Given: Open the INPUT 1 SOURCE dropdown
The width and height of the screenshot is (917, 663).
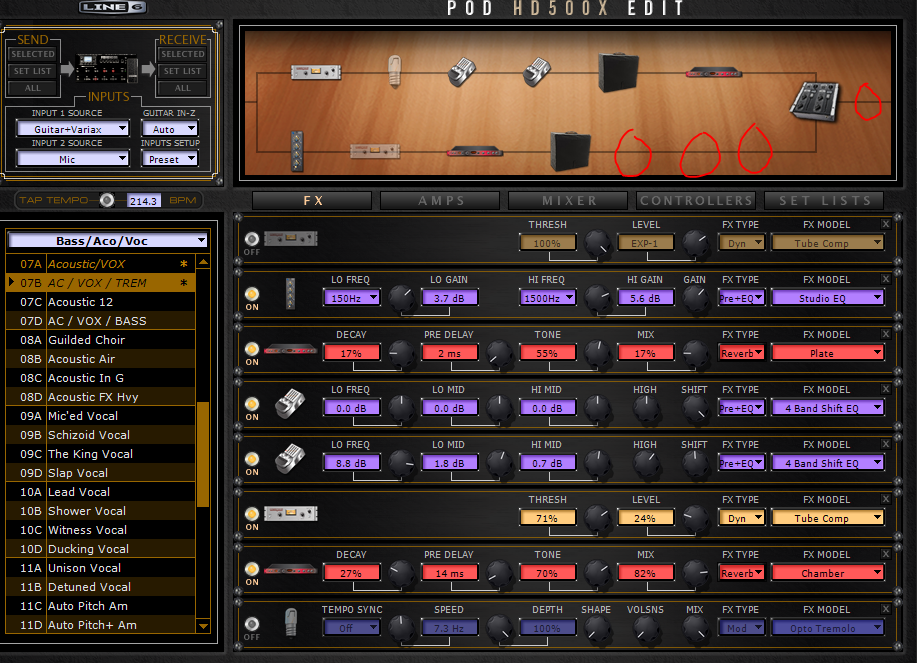Looking at the screenshot, I should (71, 128).
